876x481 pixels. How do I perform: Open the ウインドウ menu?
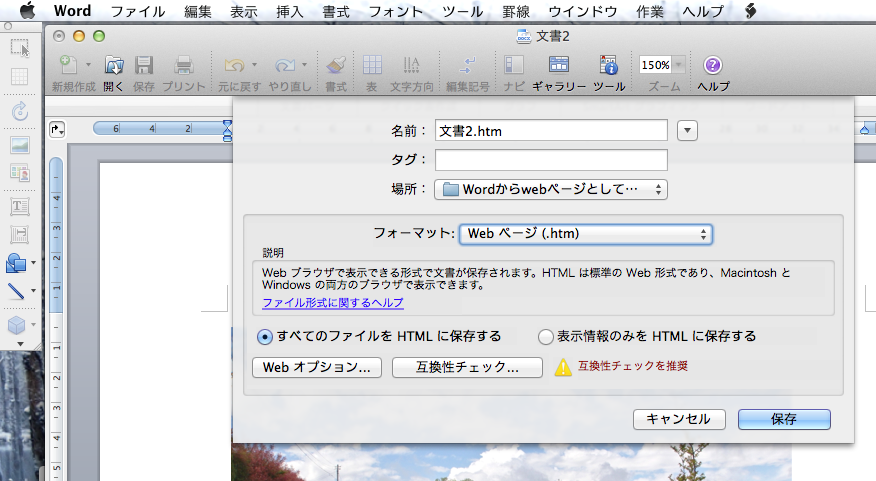[x=583, y=11]
